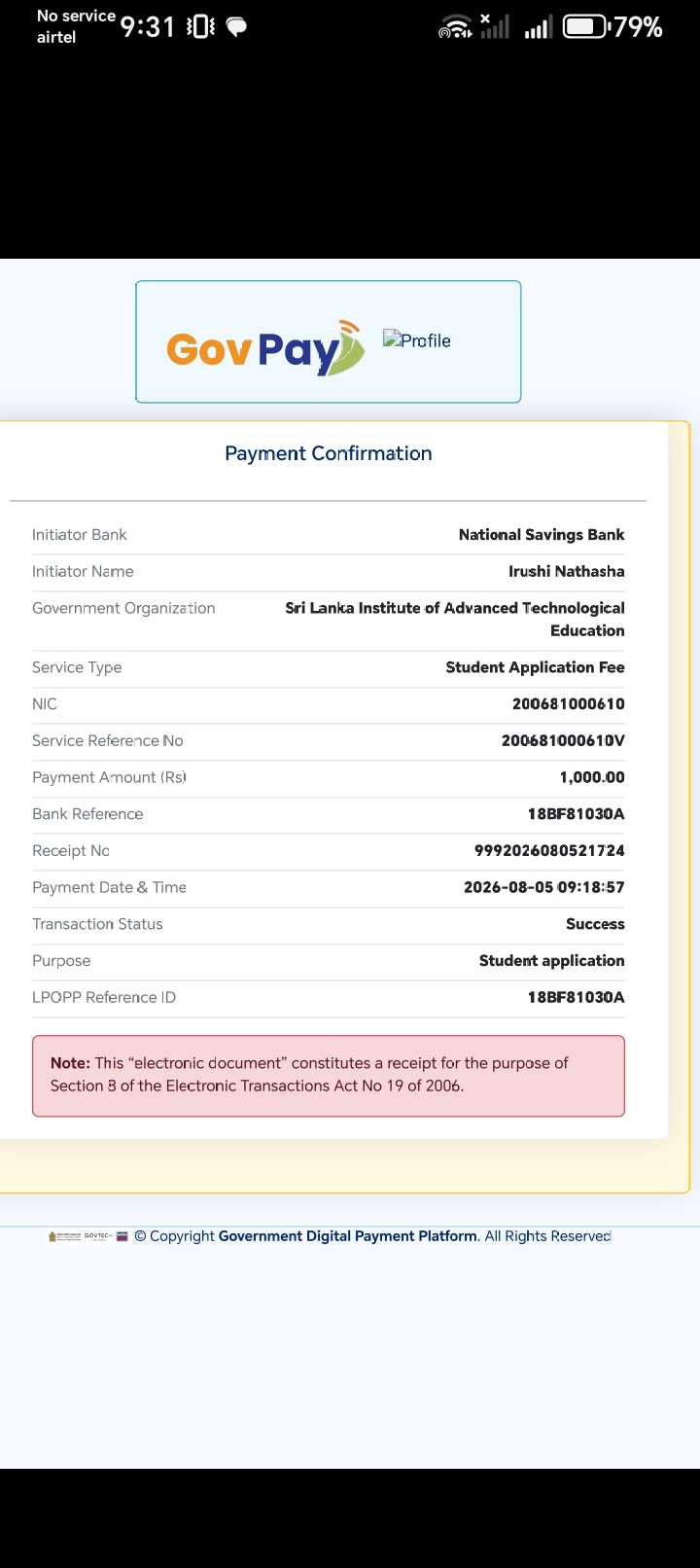Tap the pink electronic document note box
Screen dimensions: 700x1568
pyautogui.click(x=329, y=1076)
